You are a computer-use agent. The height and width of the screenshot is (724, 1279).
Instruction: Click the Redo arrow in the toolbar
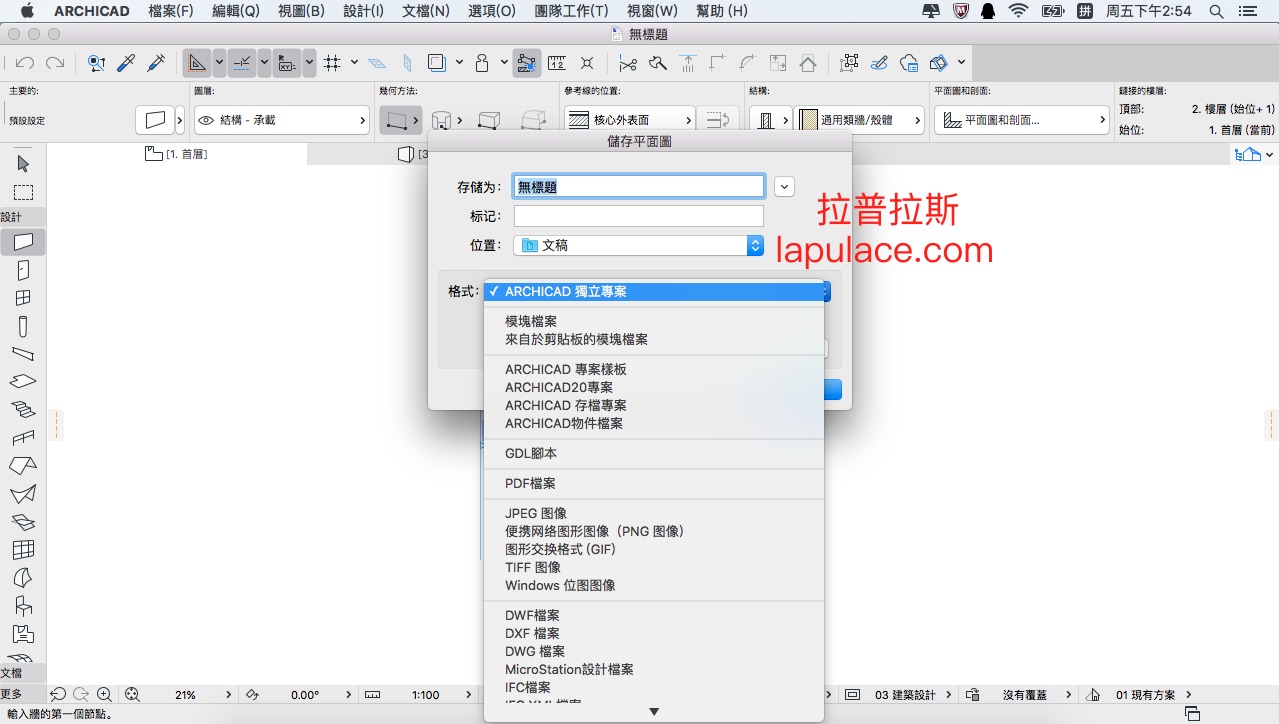pos(55,63)
